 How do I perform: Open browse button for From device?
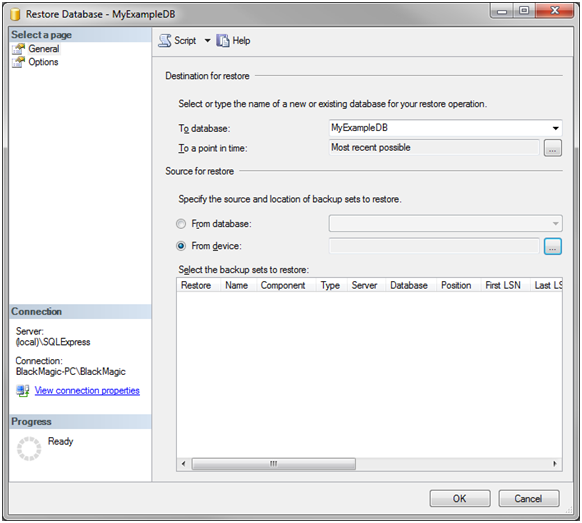click(553, 246)
